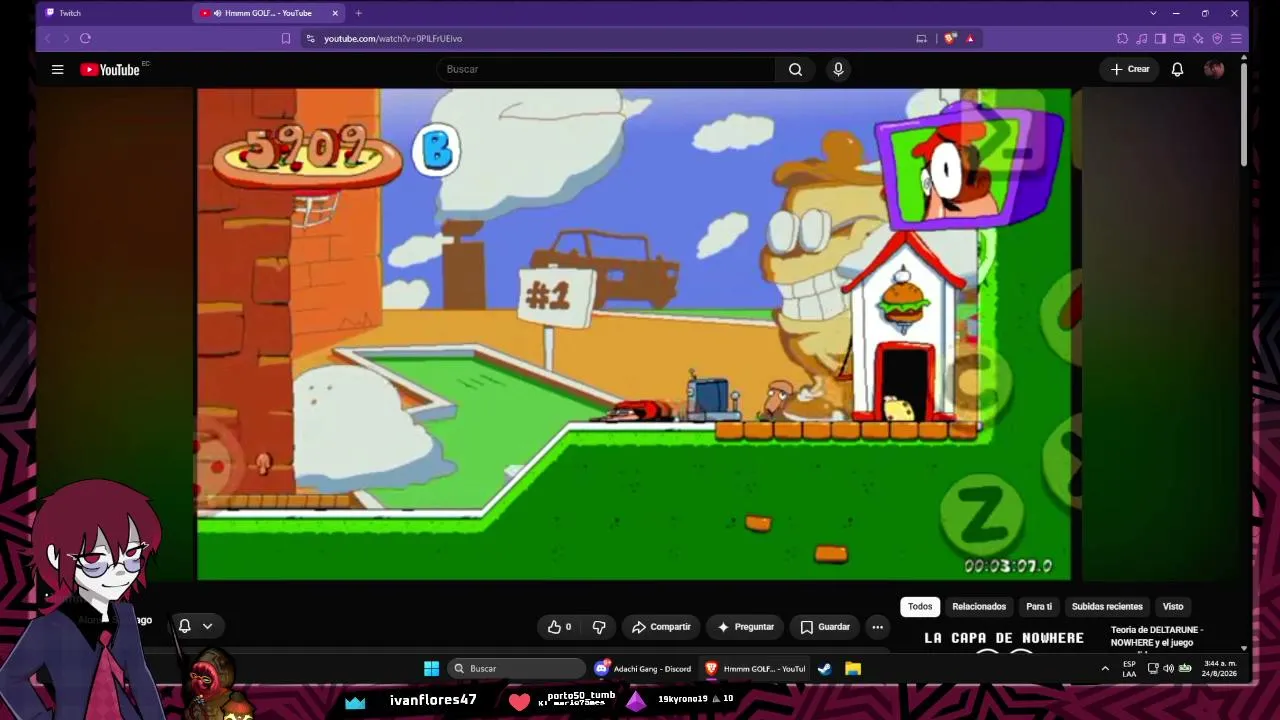This screenshot has width=1280, height=720.
Task: Open Adachi Gang Discord taskbar window
Action: coord(643,668)
